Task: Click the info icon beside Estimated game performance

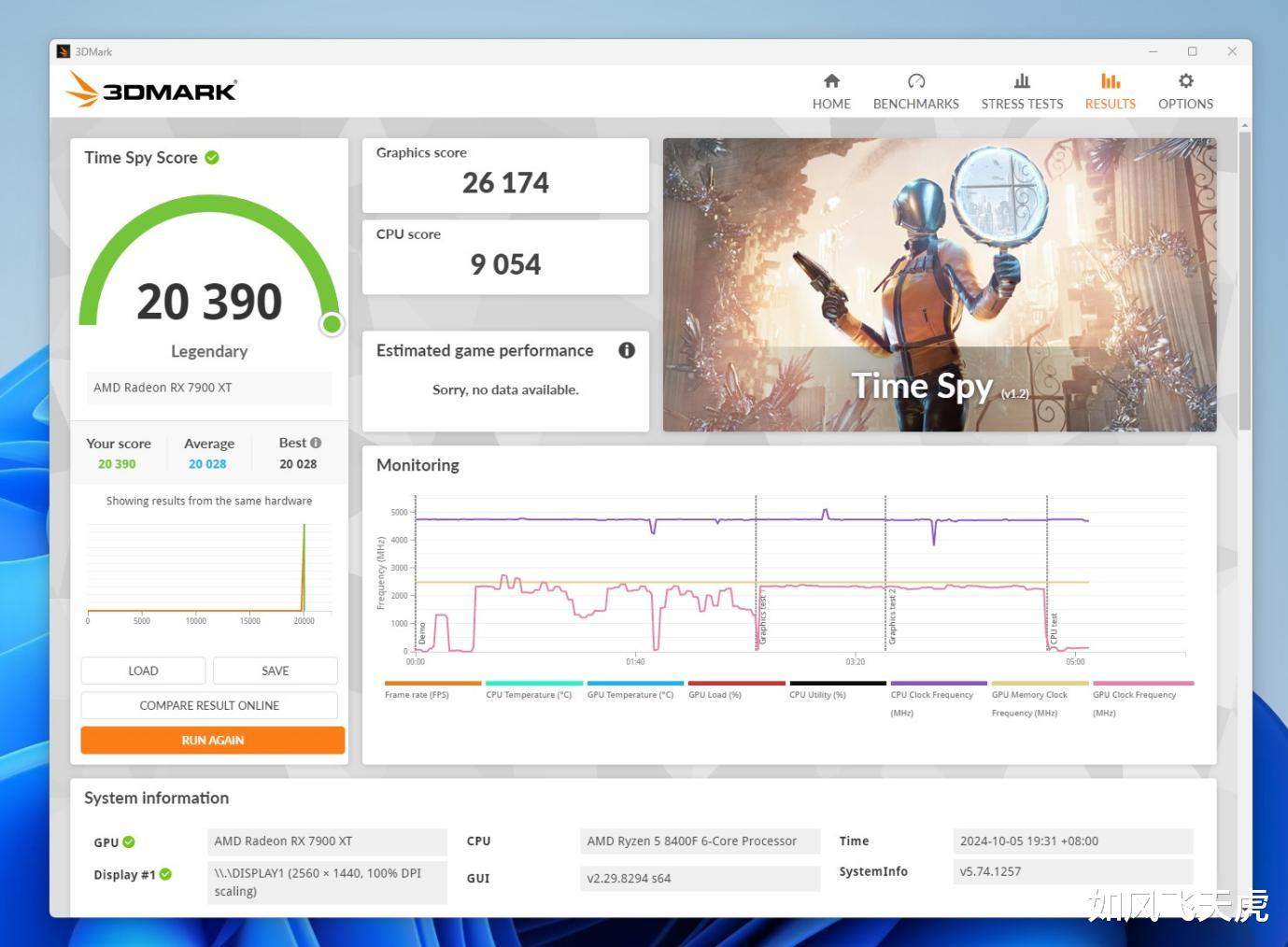Action: (627, 350)
